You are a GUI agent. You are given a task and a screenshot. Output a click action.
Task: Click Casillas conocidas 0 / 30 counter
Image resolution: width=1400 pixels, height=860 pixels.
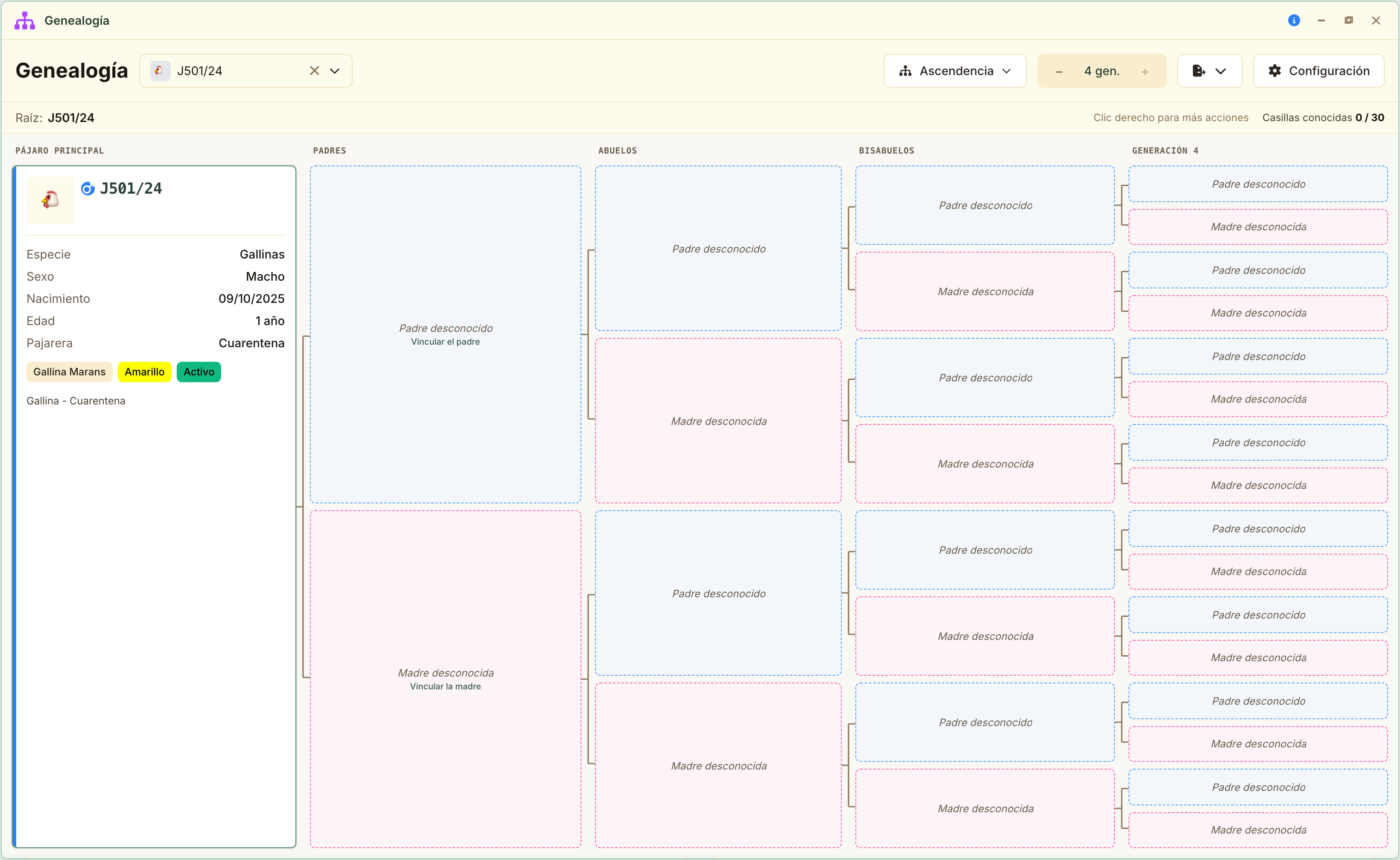point(1323,118)
